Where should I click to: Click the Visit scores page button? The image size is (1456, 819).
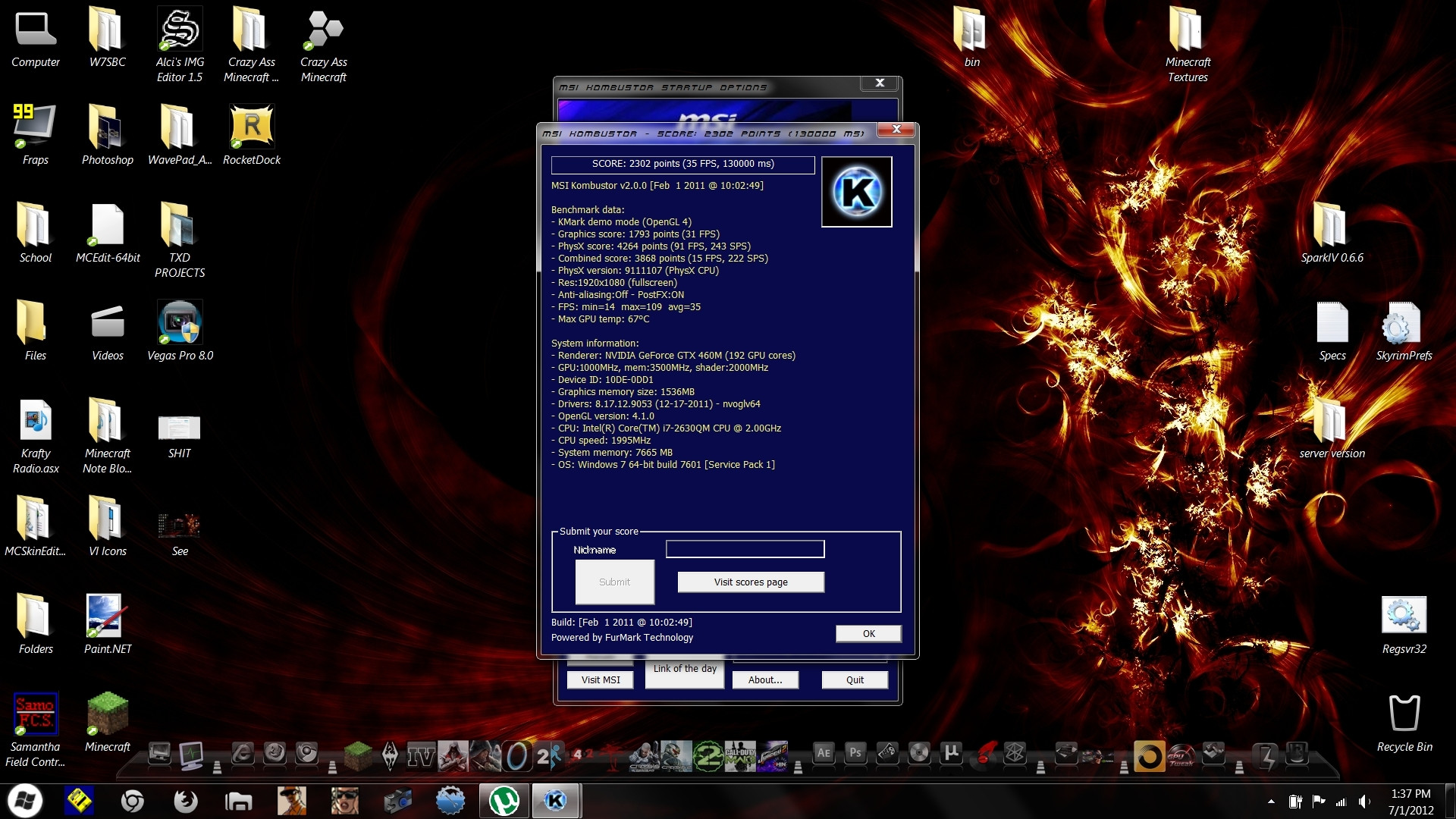click(x=751, y=582)
